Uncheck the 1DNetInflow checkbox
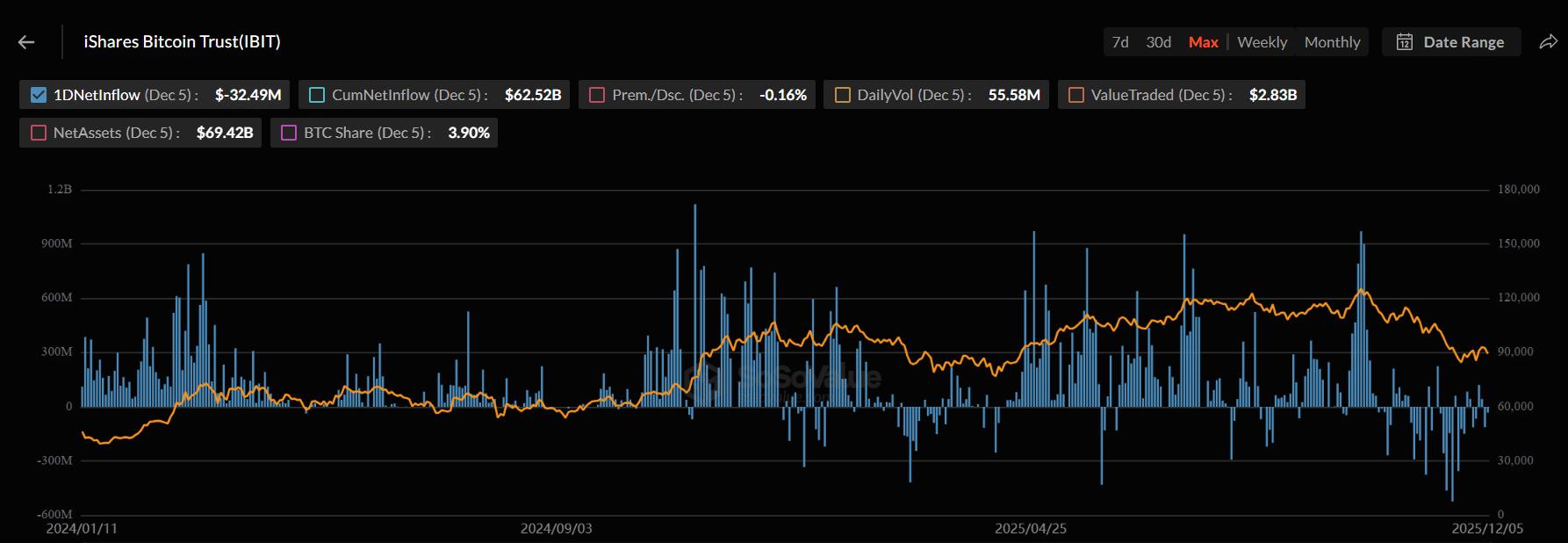Viewport: 1568px width, 543px height. pos(39,95)
